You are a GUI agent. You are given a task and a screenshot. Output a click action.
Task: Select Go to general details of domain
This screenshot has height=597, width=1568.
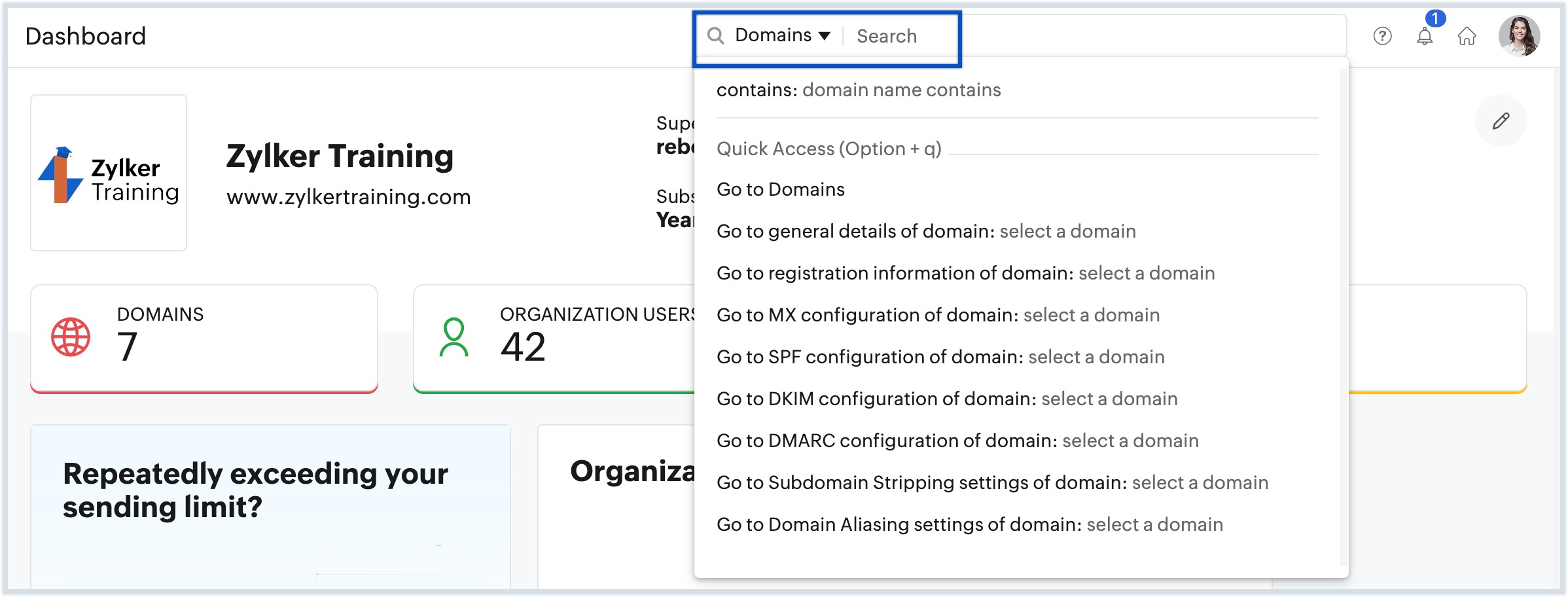(x=925, y=231)
